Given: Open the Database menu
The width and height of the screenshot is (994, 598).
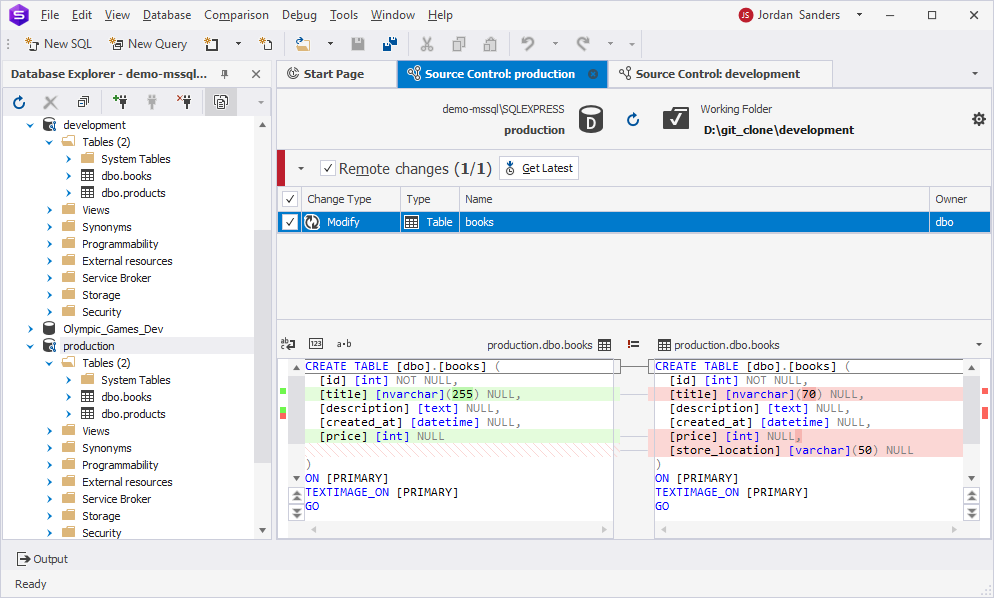Looking at the screenshot, I should click(x=167, y=15).
